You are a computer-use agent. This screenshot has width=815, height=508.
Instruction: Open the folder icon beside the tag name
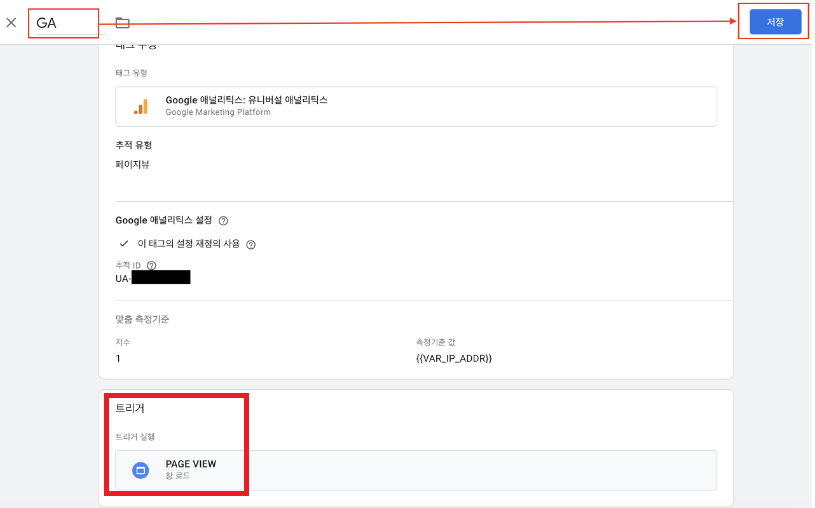click(x=123, y=22)
